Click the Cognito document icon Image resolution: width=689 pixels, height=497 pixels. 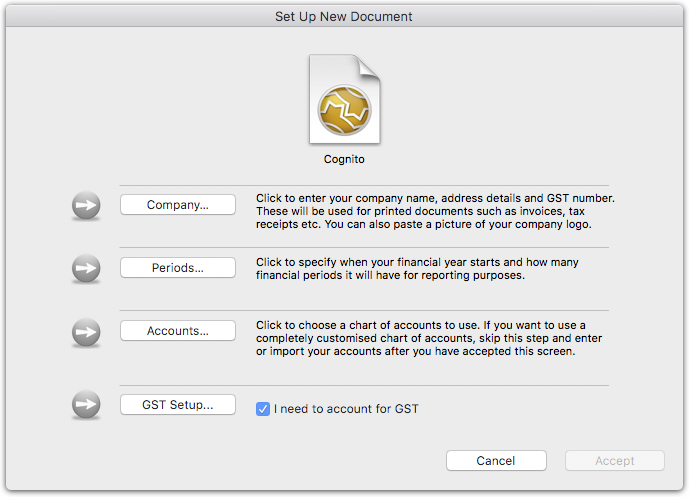344,99
